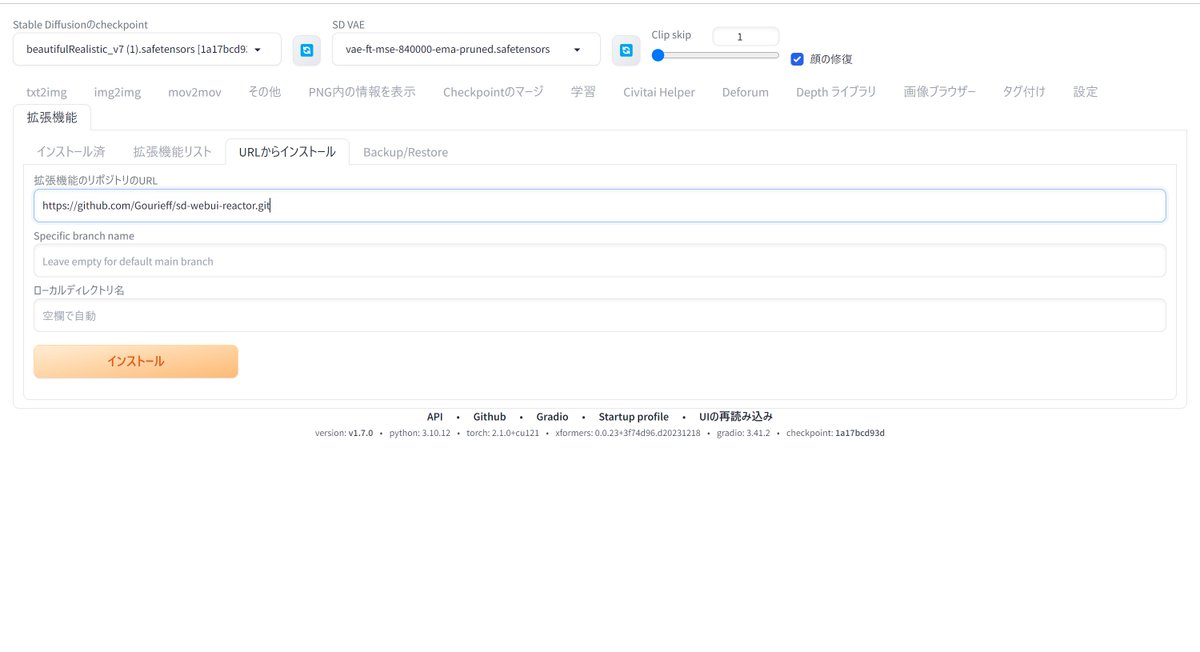1200x652 pixels.
Task: Toggle the 顔の修復 checkbox
Action: coord(797,59)
